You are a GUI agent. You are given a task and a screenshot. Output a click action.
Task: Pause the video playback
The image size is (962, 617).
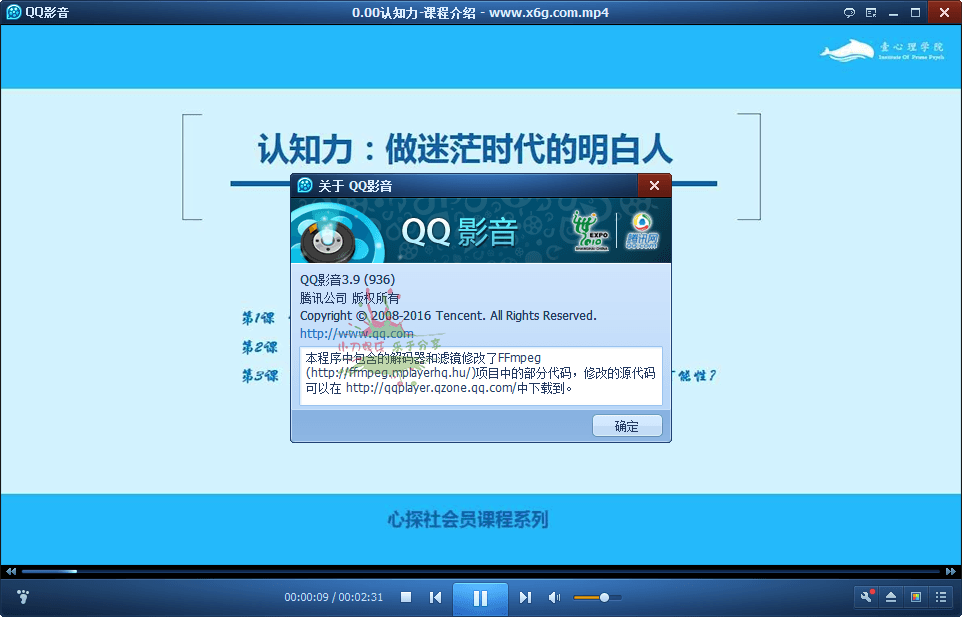480,597
